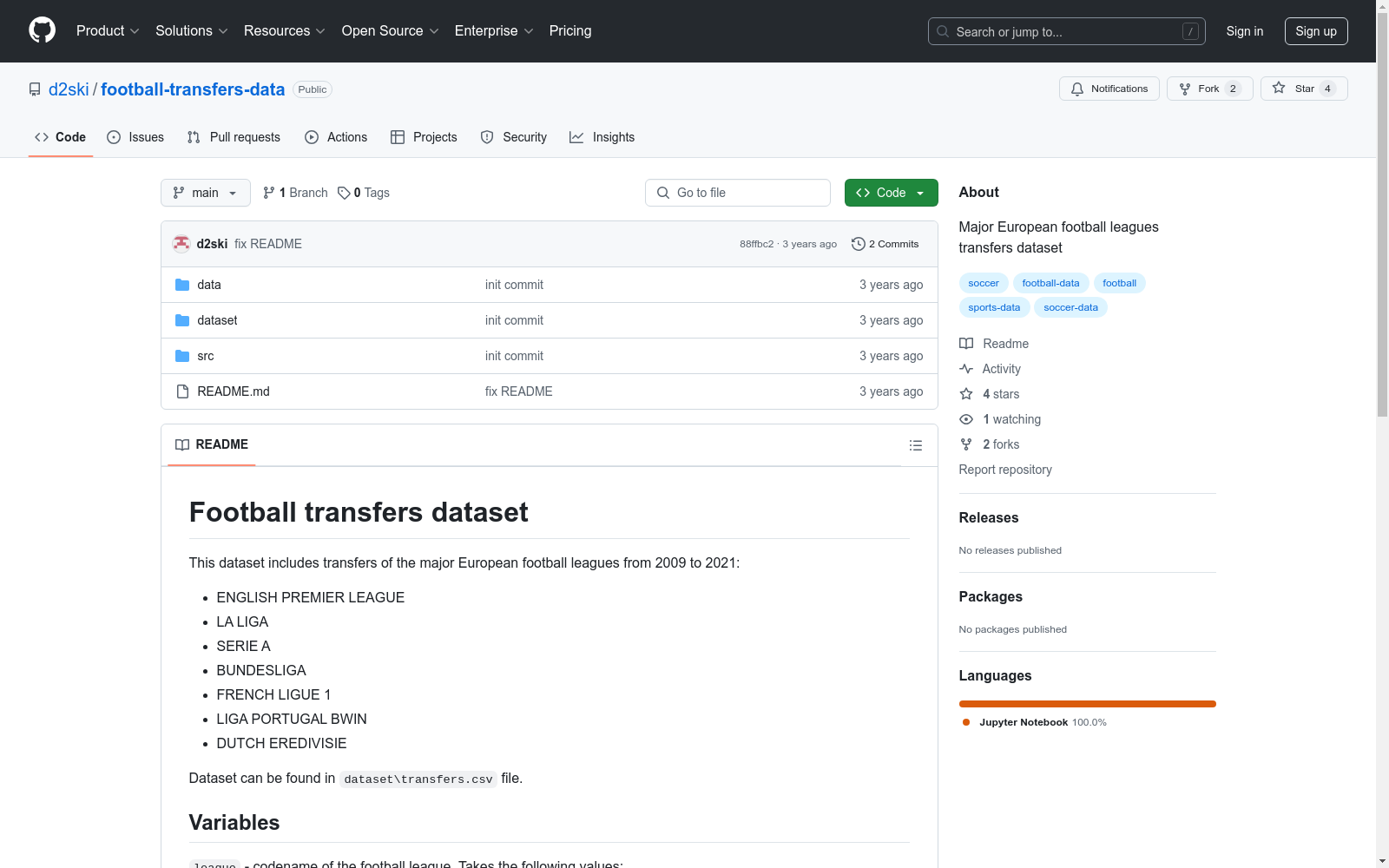Open the Insights tab
Screen dimensions: 1389x868
tap(602, 137)
